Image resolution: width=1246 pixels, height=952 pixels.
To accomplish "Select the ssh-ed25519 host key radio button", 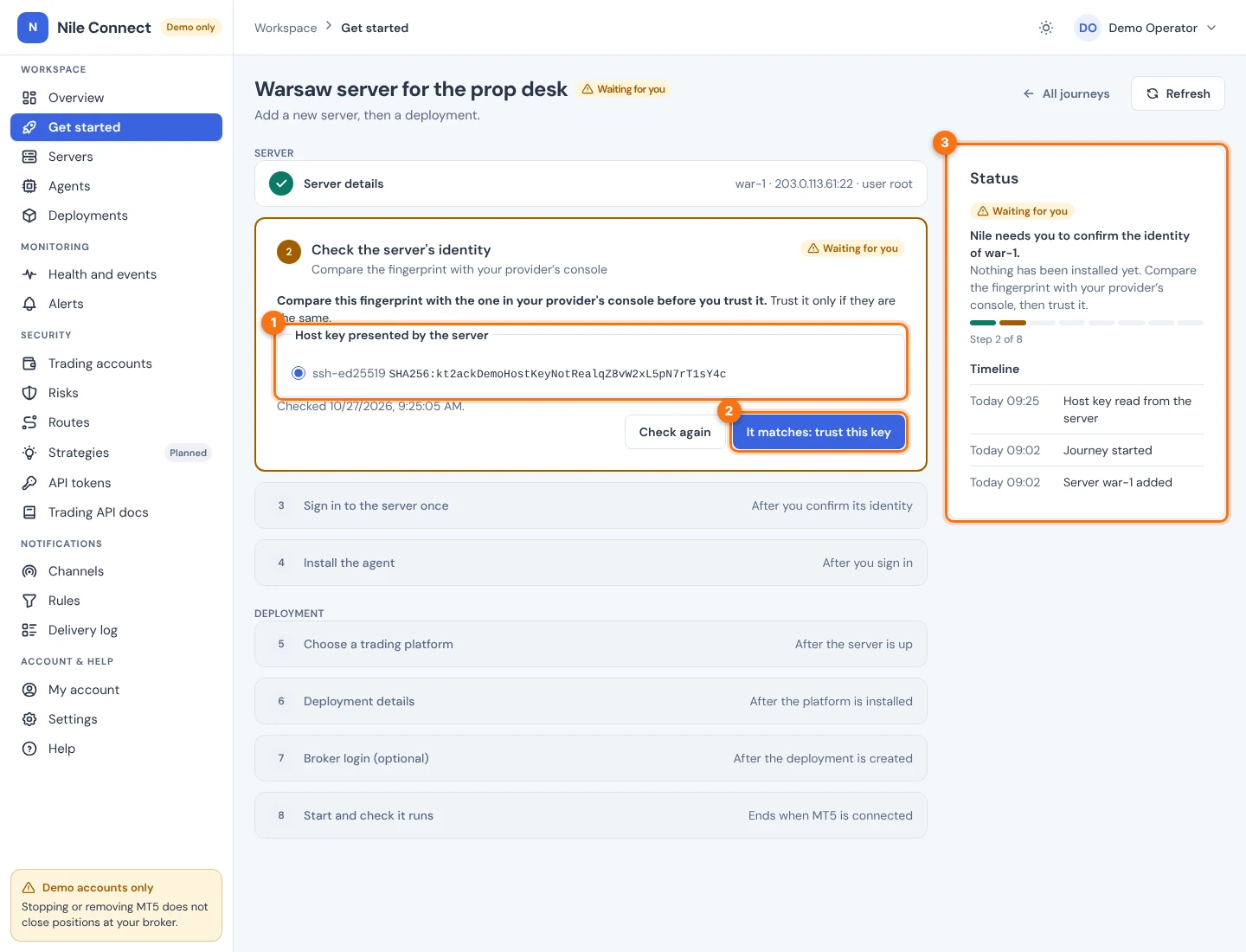I will (x=299, y=373).
